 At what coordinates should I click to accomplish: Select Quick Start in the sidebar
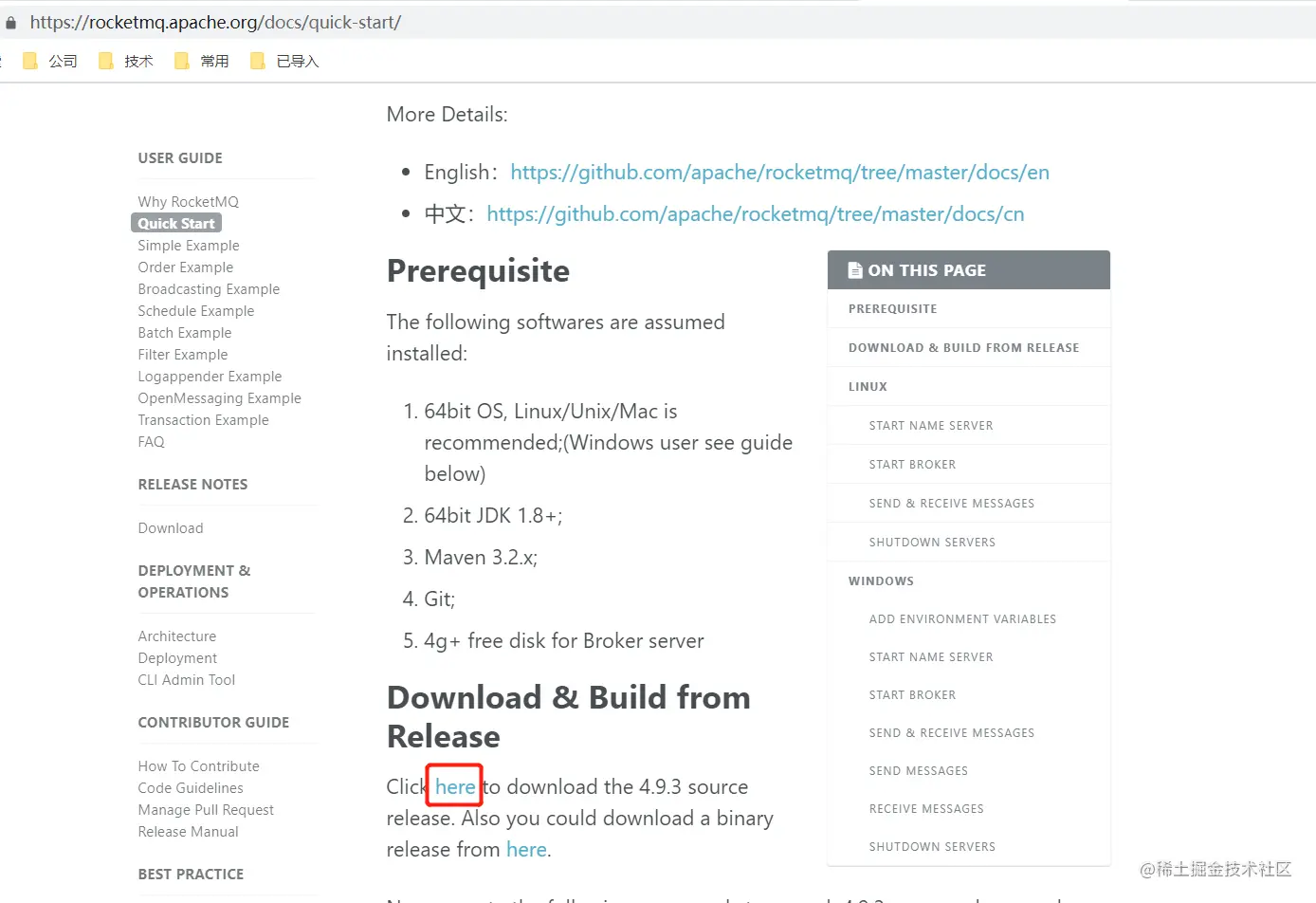(176, 223)
